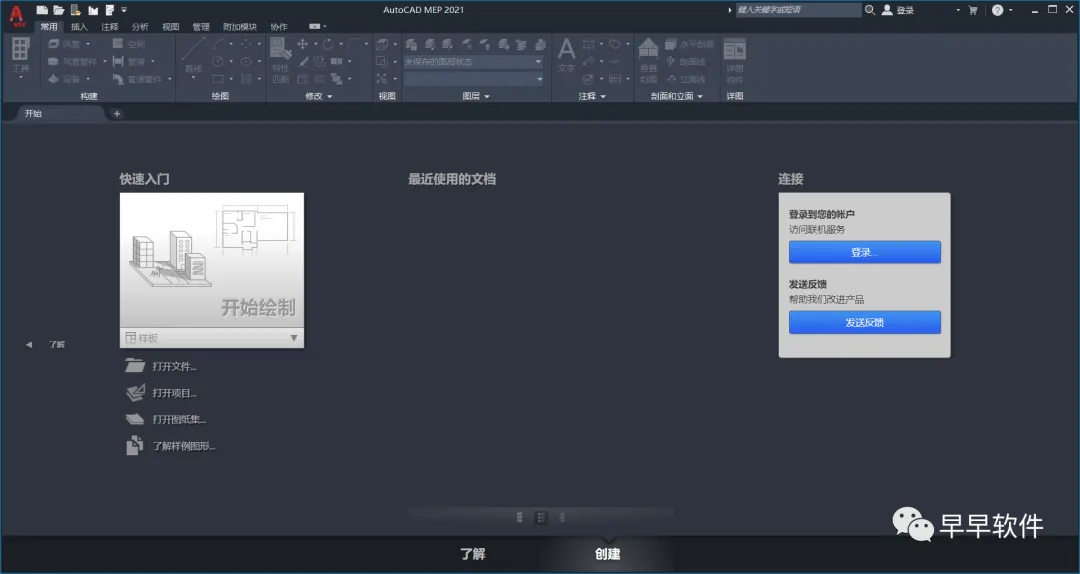Switch to the 管理 ribbon tab
Viewport: 1080px width, 574px height.
(200, 27)
